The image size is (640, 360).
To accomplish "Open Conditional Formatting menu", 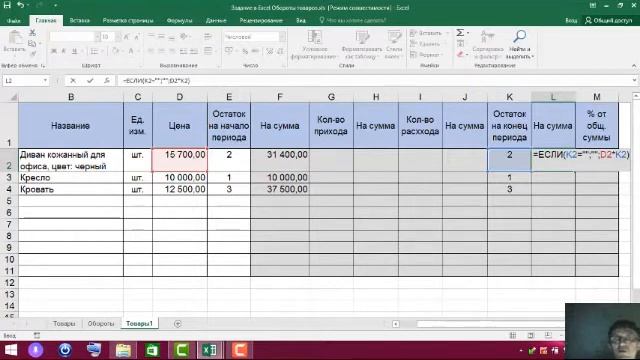I will point(314,44).
